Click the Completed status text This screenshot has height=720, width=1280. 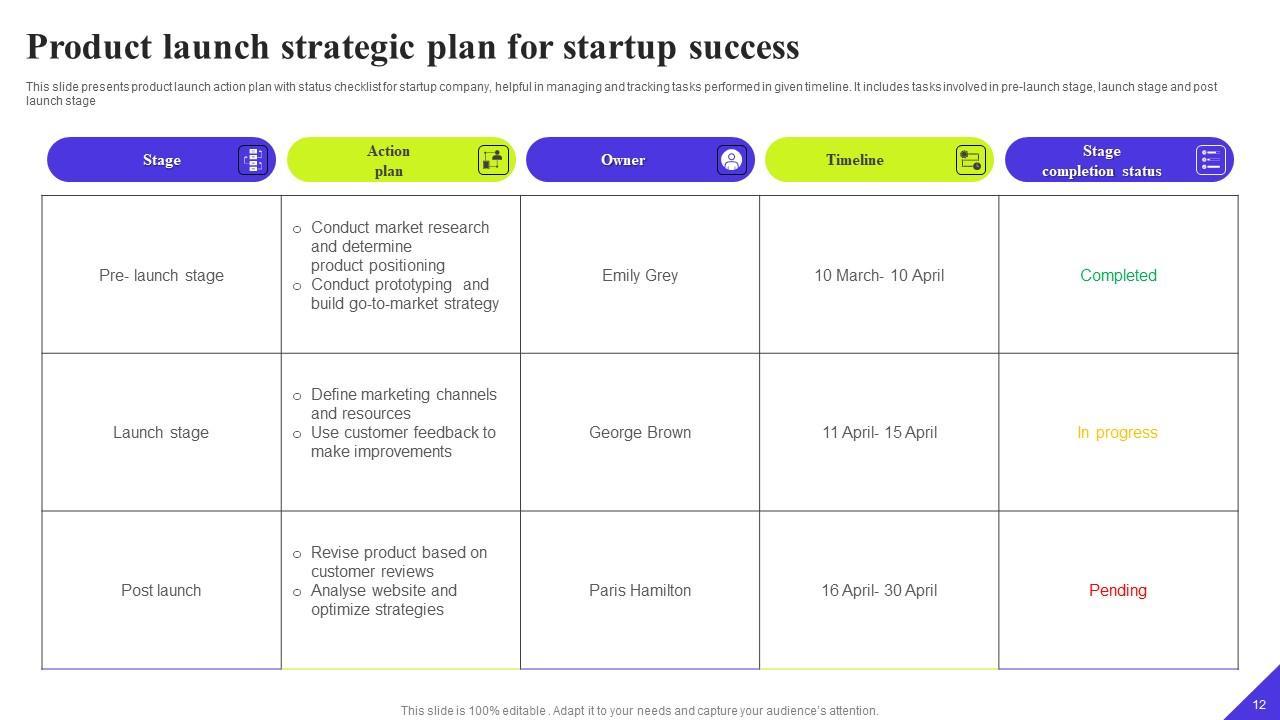pyautogui.click(x=1118, y=276)
